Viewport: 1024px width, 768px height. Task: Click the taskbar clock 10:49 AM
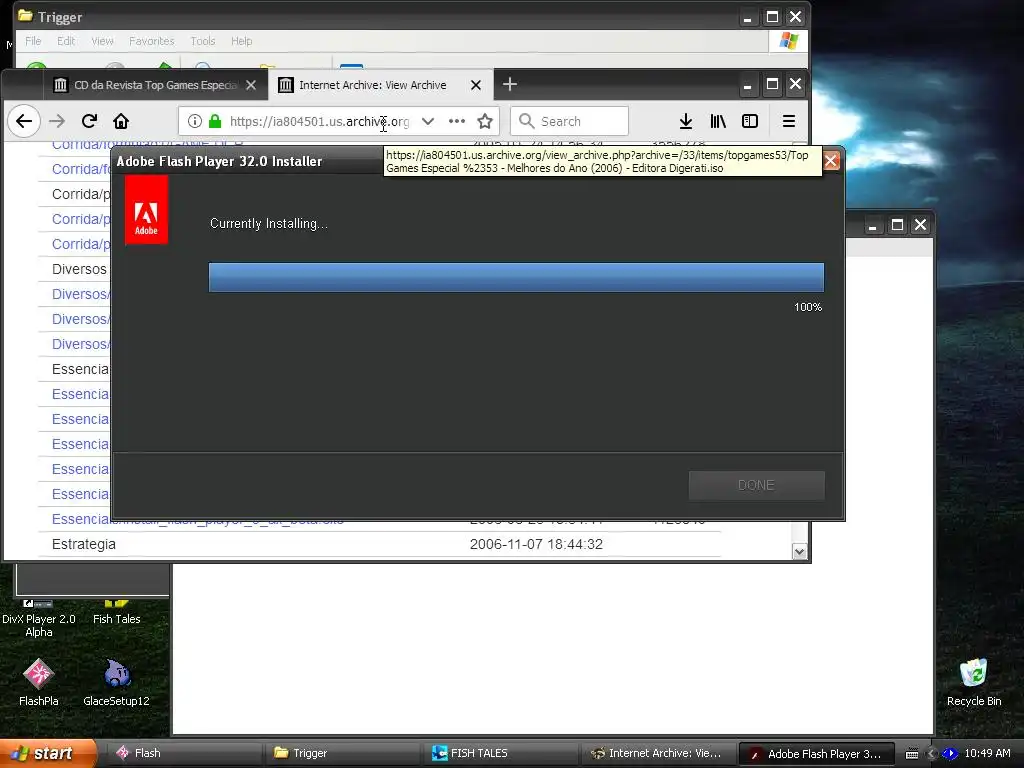point(987,753)
